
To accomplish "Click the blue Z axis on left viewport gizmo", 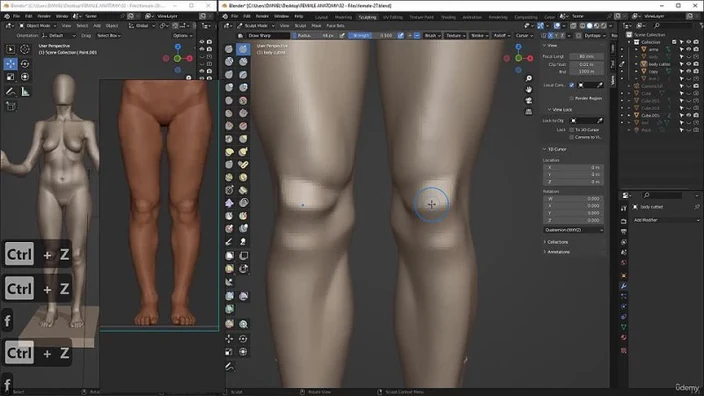I will (178, 47).
